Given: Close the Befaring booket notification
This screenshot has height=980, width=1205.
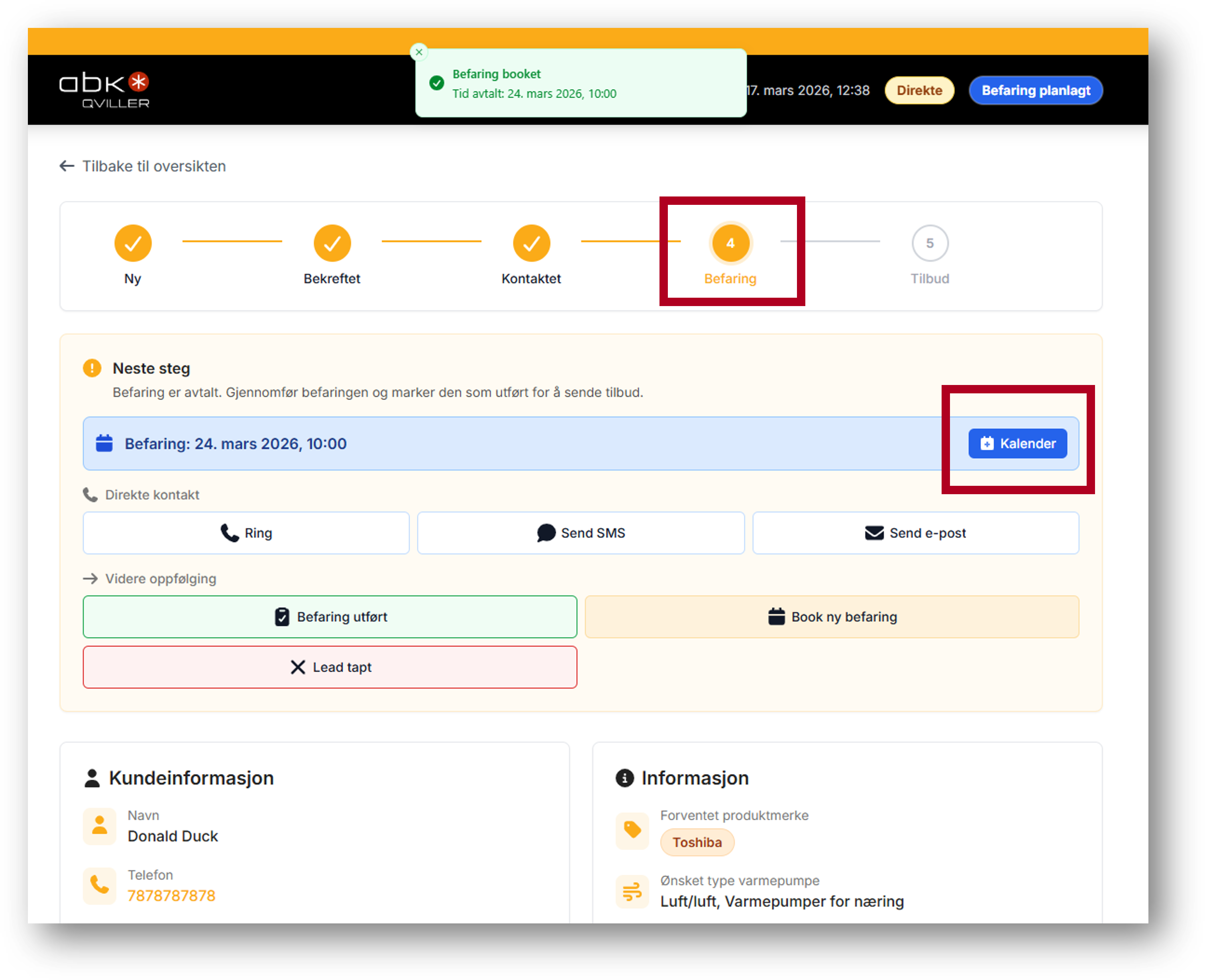Looking at the screenshot, I should [x=419, y=52].
